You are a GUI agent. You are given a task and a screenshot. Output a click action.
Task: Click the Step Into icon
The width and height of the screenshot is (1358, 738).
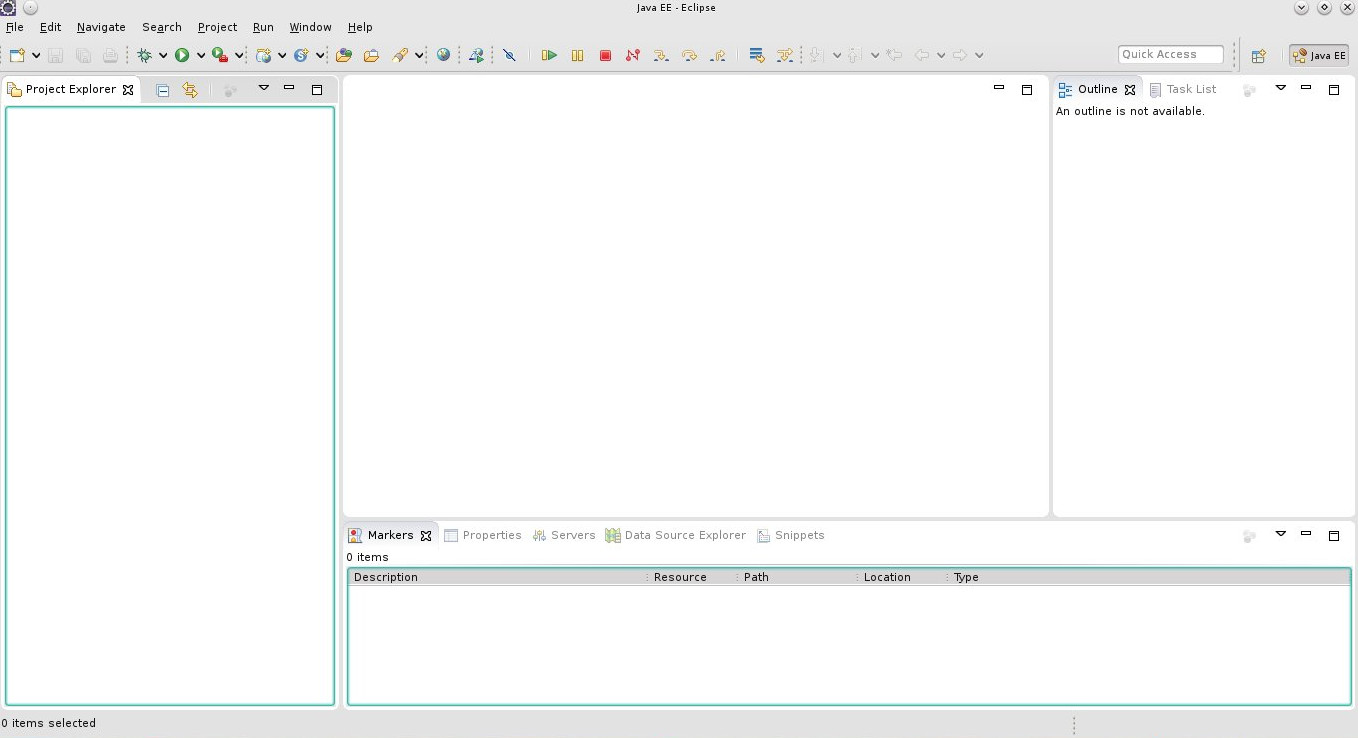(x=661, y=56)
